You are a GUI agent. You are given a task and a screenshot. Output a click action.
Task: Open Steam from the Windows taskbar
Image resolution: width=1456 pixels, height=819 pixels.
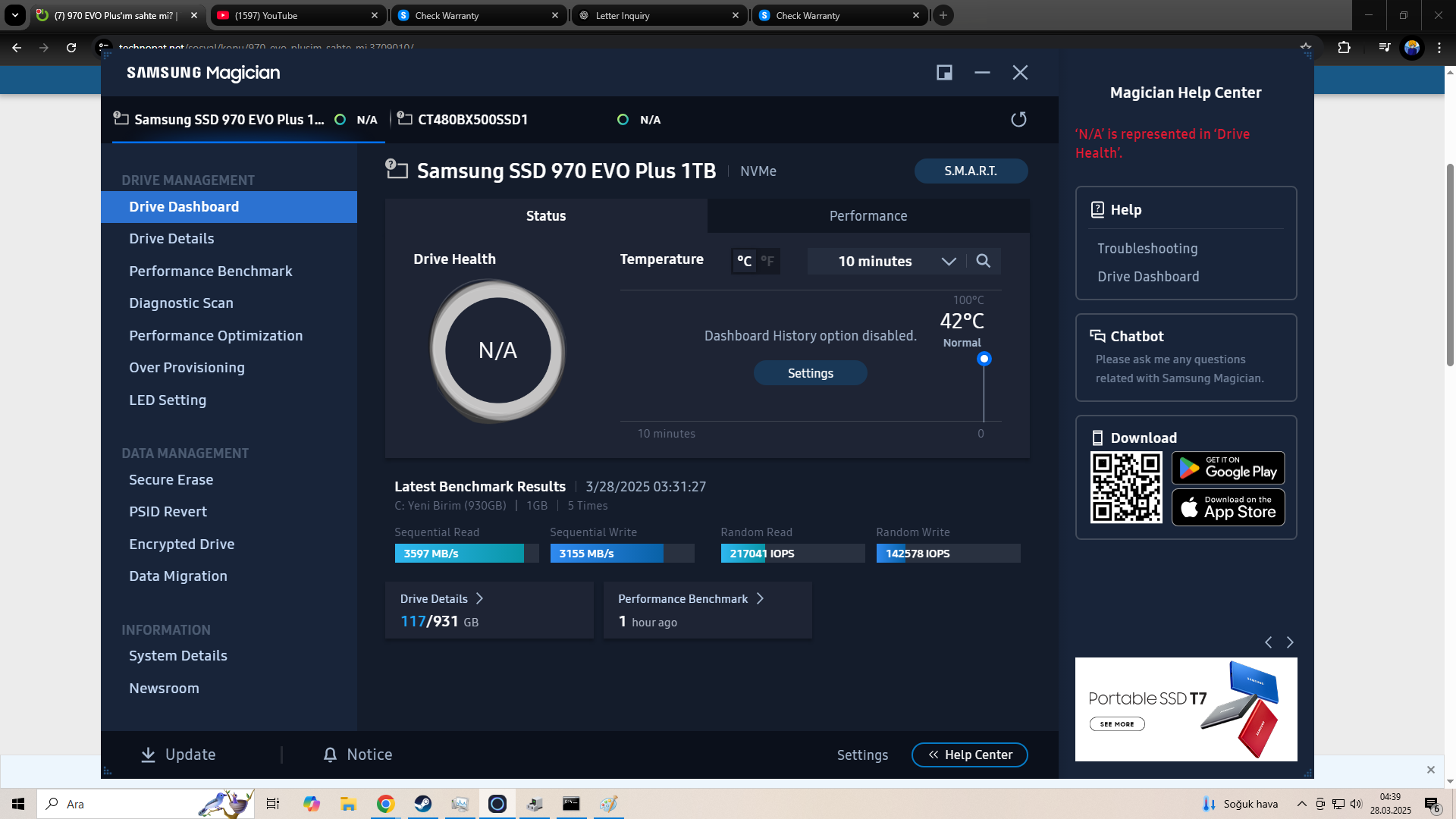tap(423, 804)
